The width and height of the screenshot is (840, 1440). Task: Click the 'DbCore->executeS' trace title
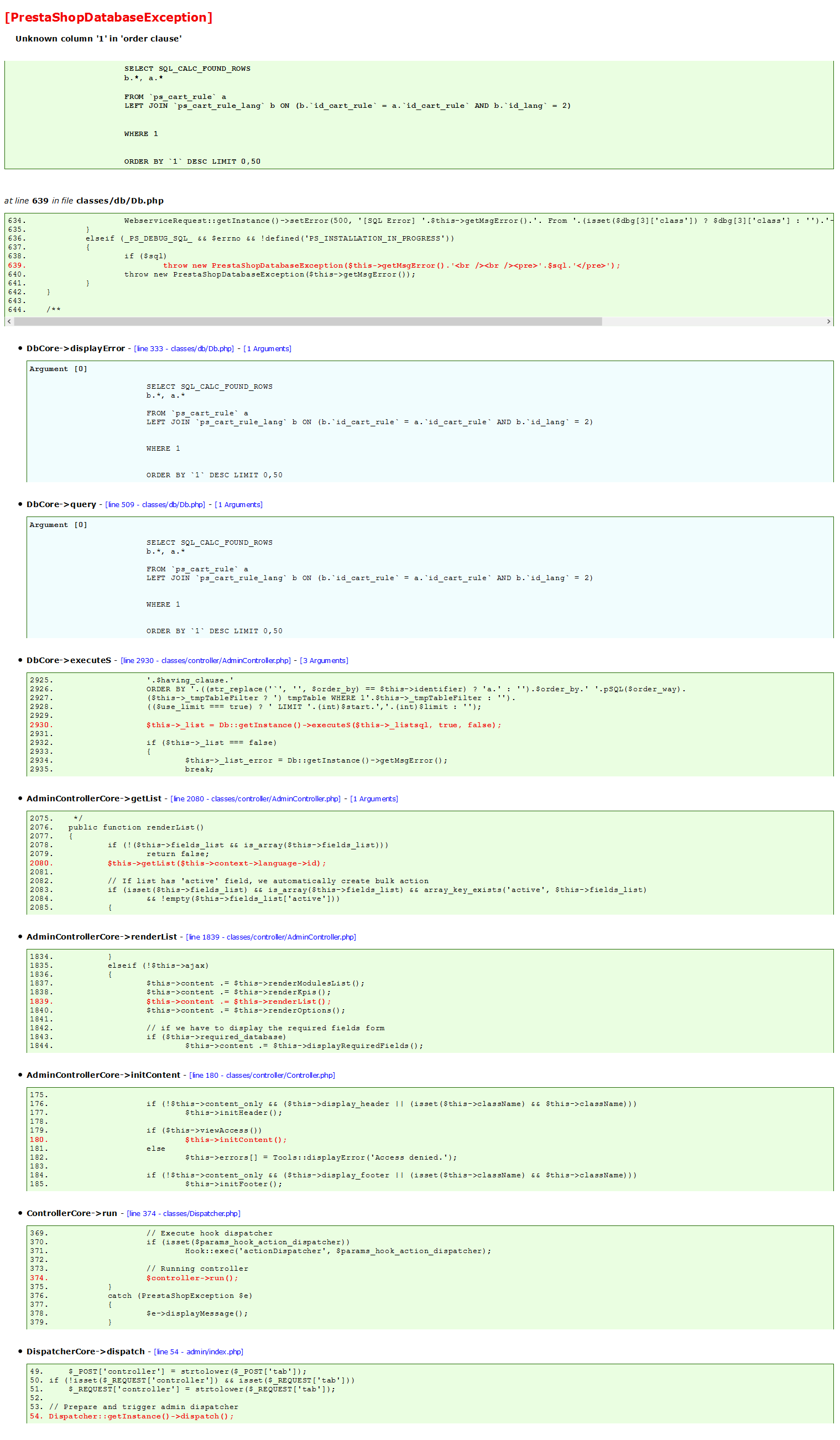click(x=69, y=661)
